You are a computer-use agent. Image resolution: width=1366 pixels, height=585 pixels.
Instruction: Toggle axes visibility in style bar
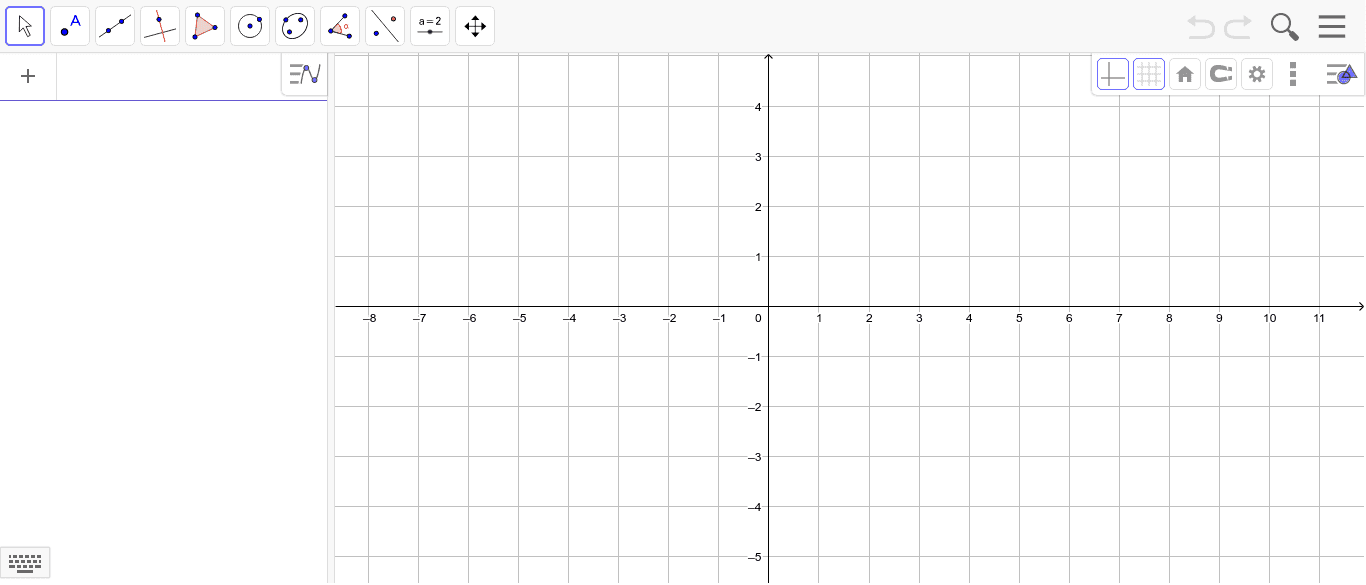[1113, 74]
